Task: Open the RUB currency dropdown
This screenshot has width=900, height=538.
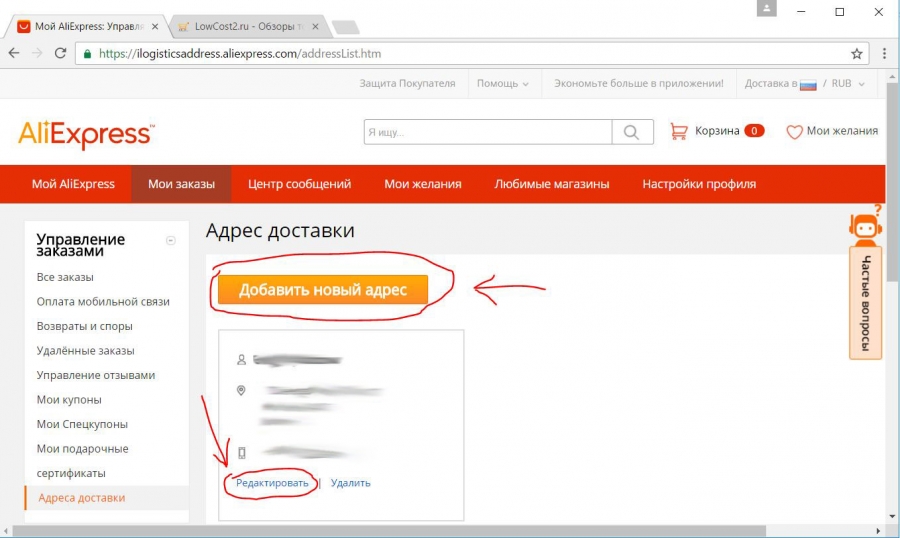Action: tap(848, 83)
